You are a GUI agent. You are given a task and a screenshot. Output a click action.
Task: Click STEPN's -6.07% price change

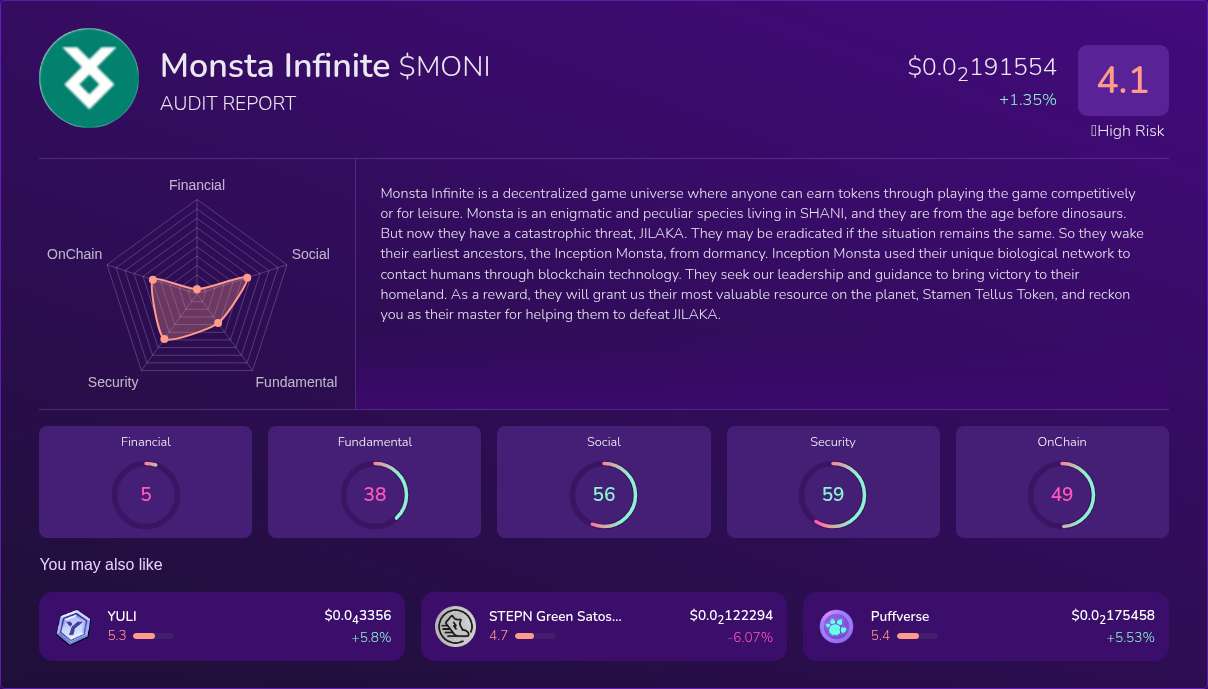750,637
